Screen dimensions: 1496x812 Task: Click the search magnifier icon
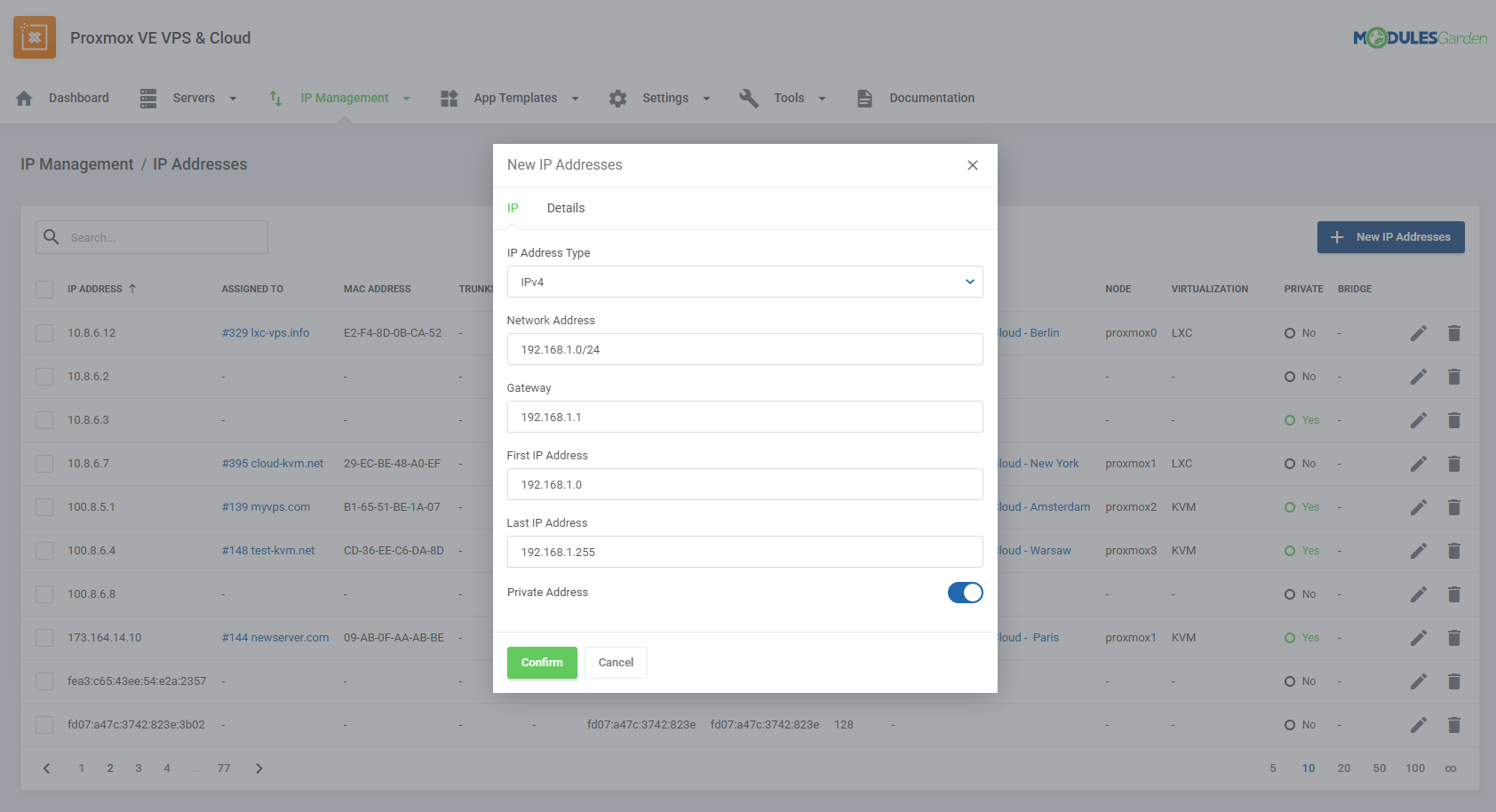click(52, 237)
